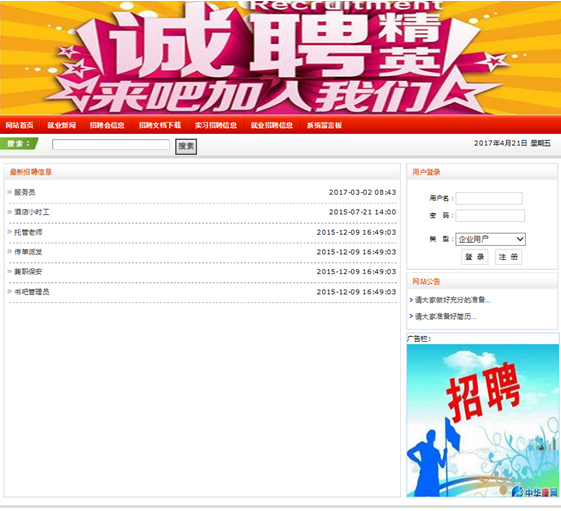This screenshot has width=561, height=511.
Task: Open the 兼职保安 job listing
Action: pos(28,272)
